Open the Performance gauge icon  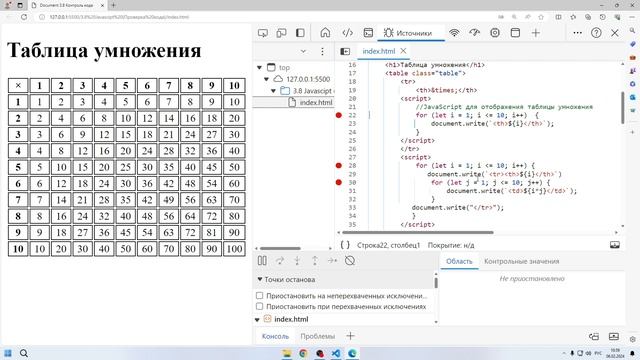pos(474,33)
